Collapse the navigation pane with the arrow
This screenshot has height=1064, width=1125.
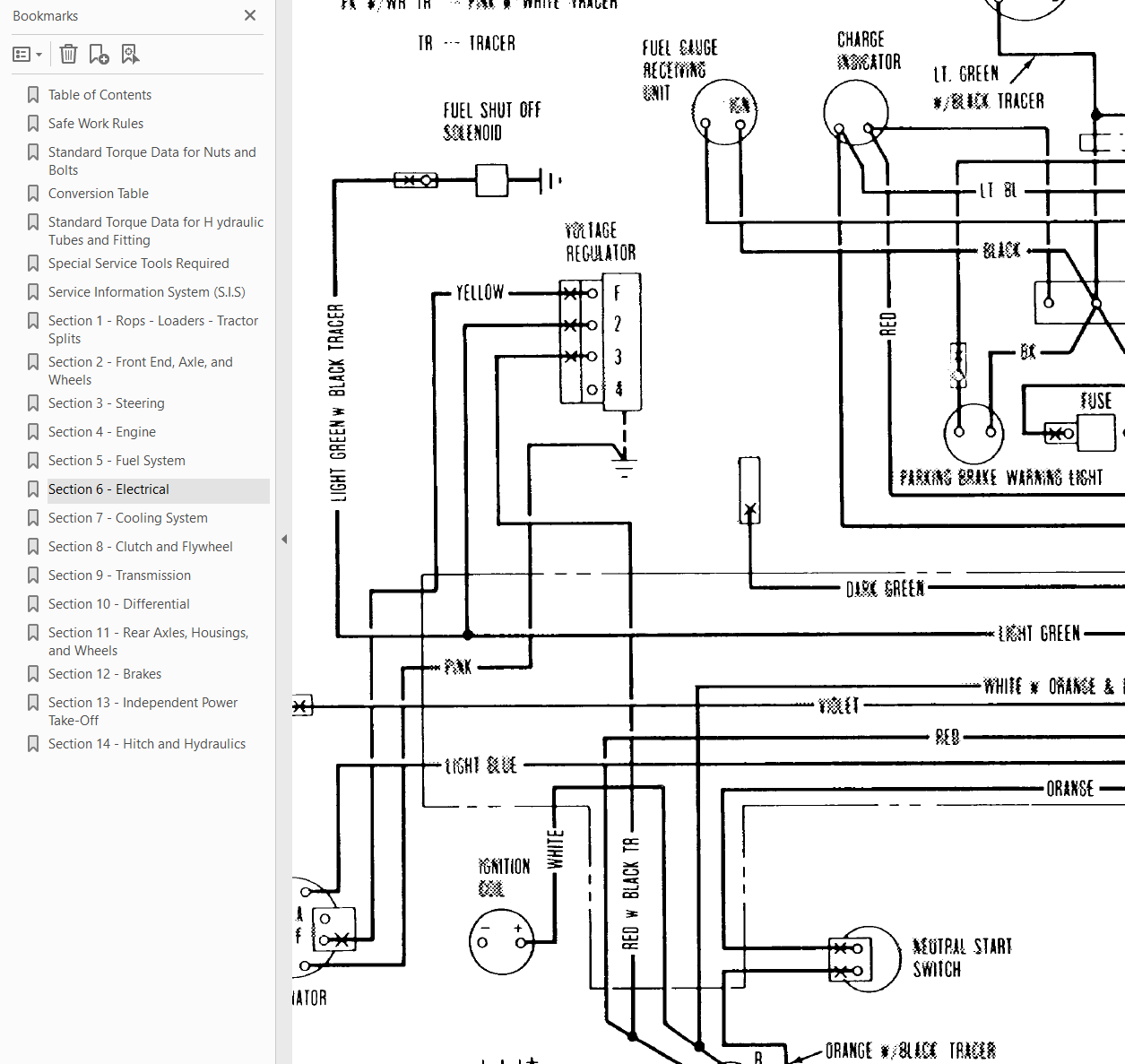[x=284, y=539]
